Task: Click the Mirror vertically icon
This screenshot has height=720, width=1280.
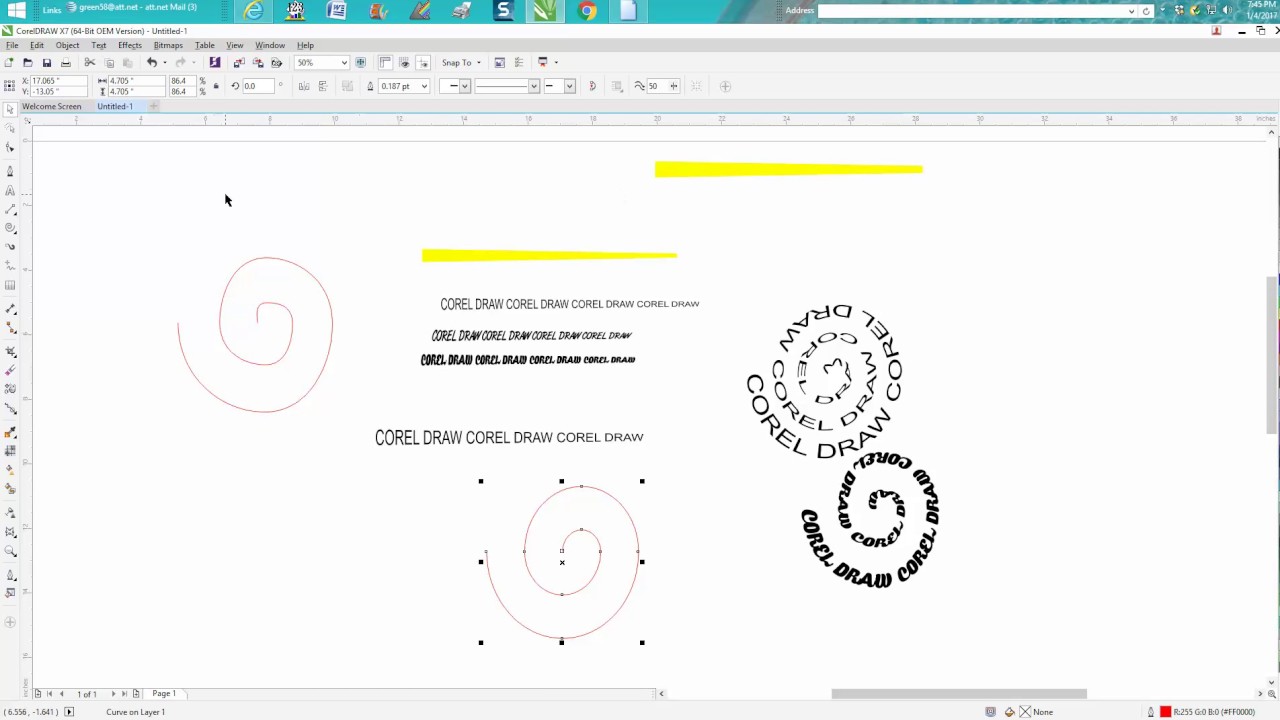Action: (x=322, y=86)
